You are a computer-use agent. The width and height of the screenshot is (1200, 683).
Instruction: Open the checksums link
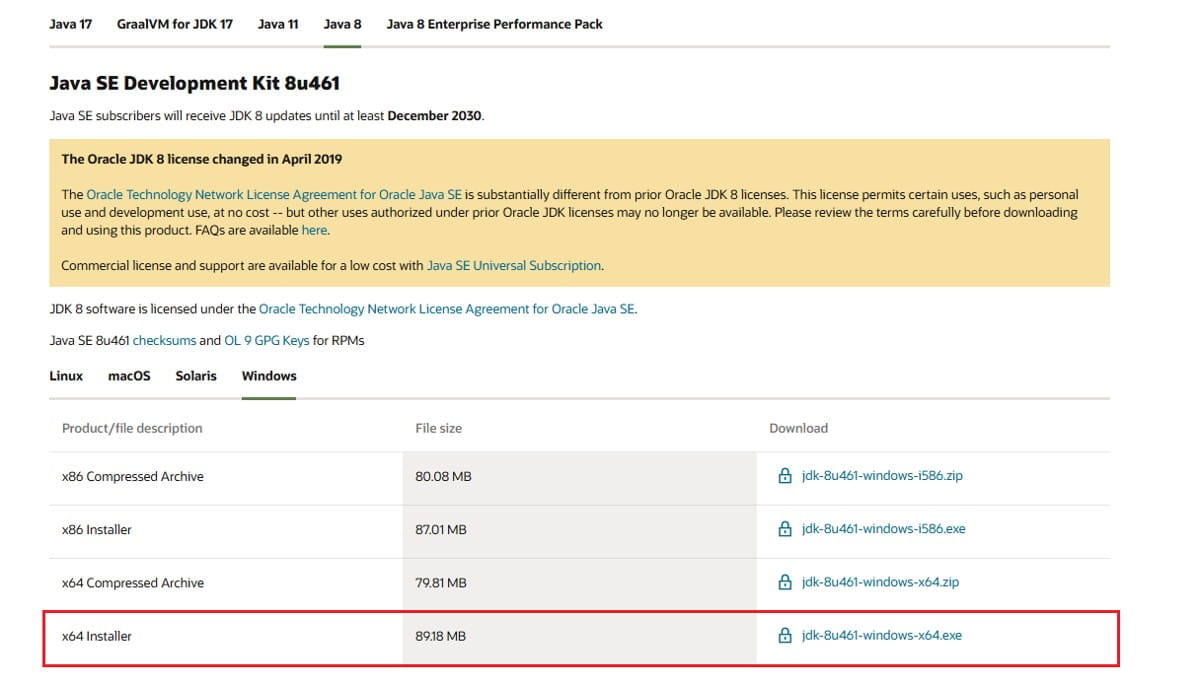(164, 340)
